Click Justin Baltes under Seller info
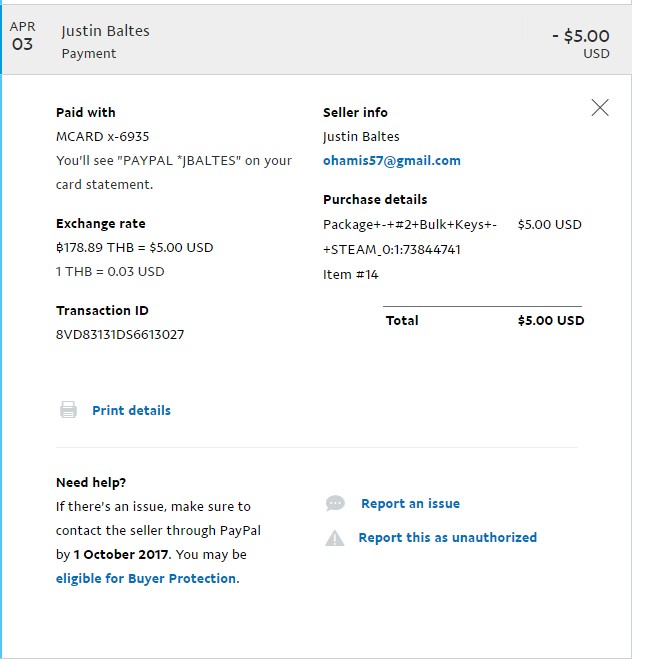The image size is (645, 660). pyautogui.click(x=361, y=137)
